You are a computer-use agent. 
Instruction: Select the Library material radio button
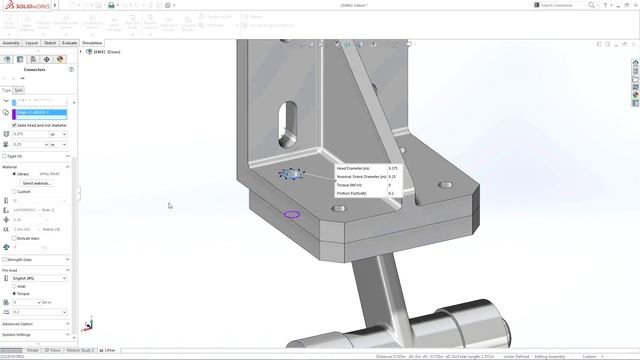(14, 174)
